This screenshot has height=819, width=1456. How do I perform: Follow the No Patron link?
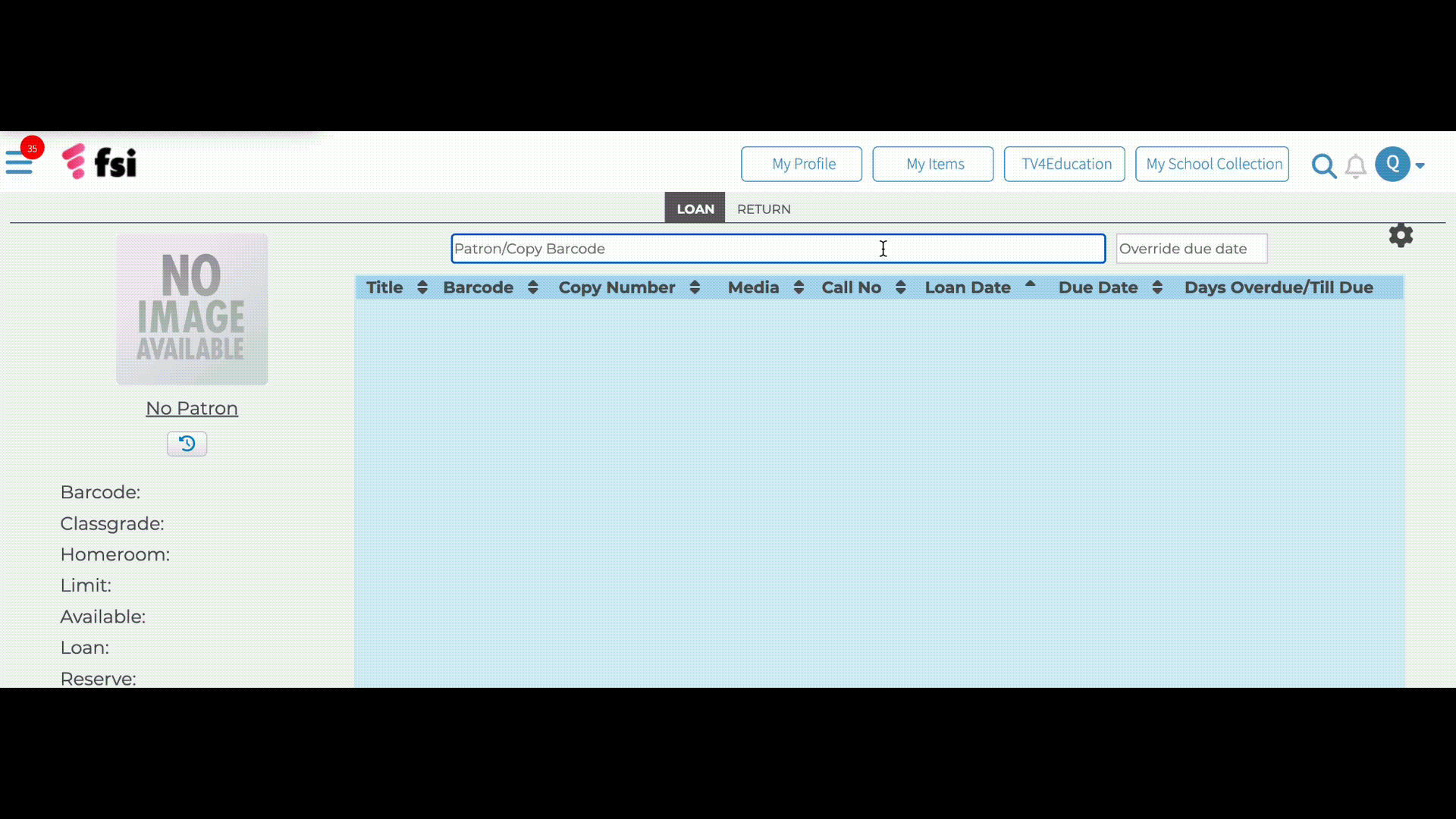191,408
